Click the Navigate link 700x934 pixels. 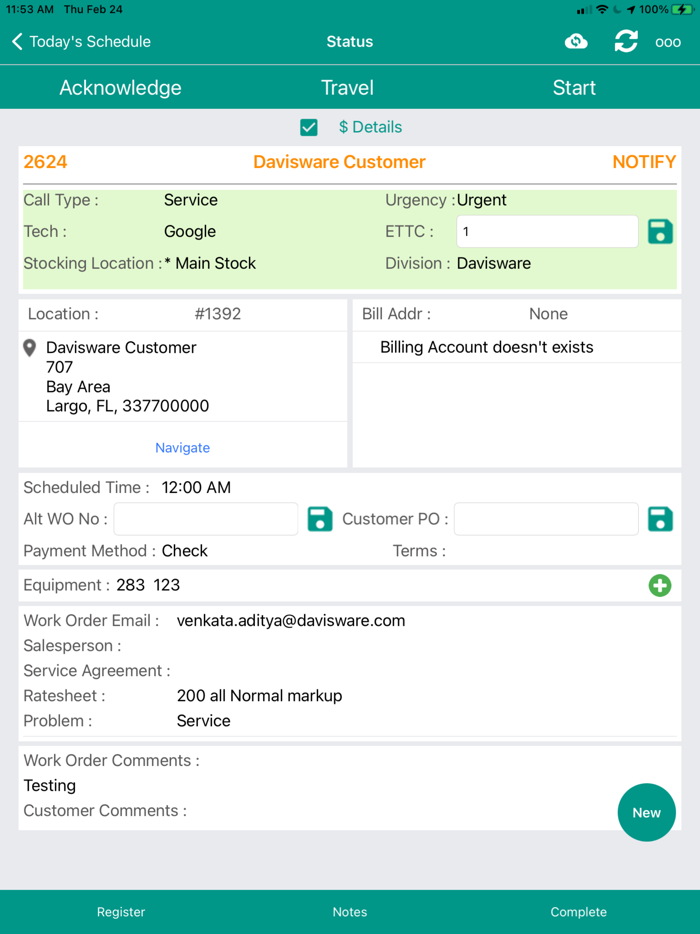point(182,447)
